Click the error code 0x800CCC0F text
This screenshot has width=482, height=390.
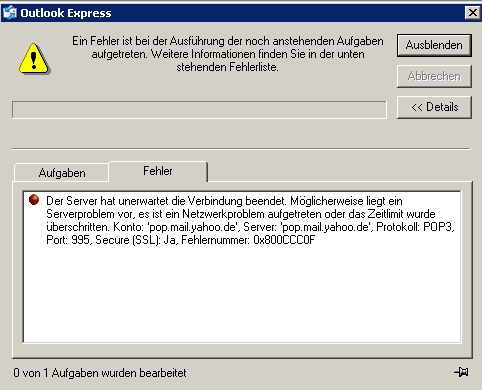click(284, 240)
